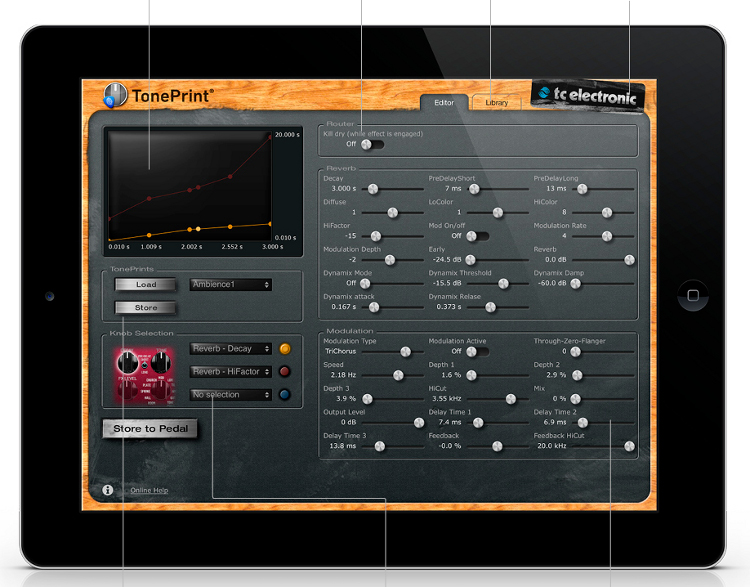Screen dimensions: 750x587
Task: Click the red curve point at 1.009 s
Action: (x=149, y=198)
